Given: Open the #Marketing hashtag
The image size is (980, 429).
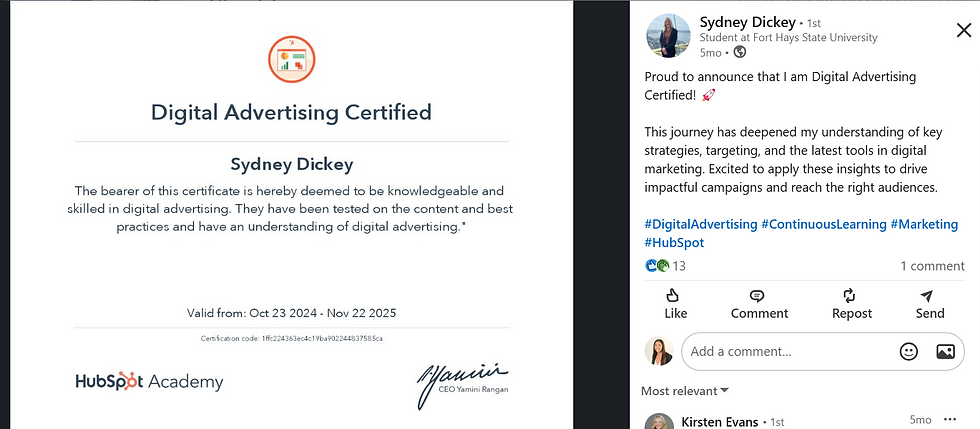Looking at the screenshot, I should pos(924,224).
